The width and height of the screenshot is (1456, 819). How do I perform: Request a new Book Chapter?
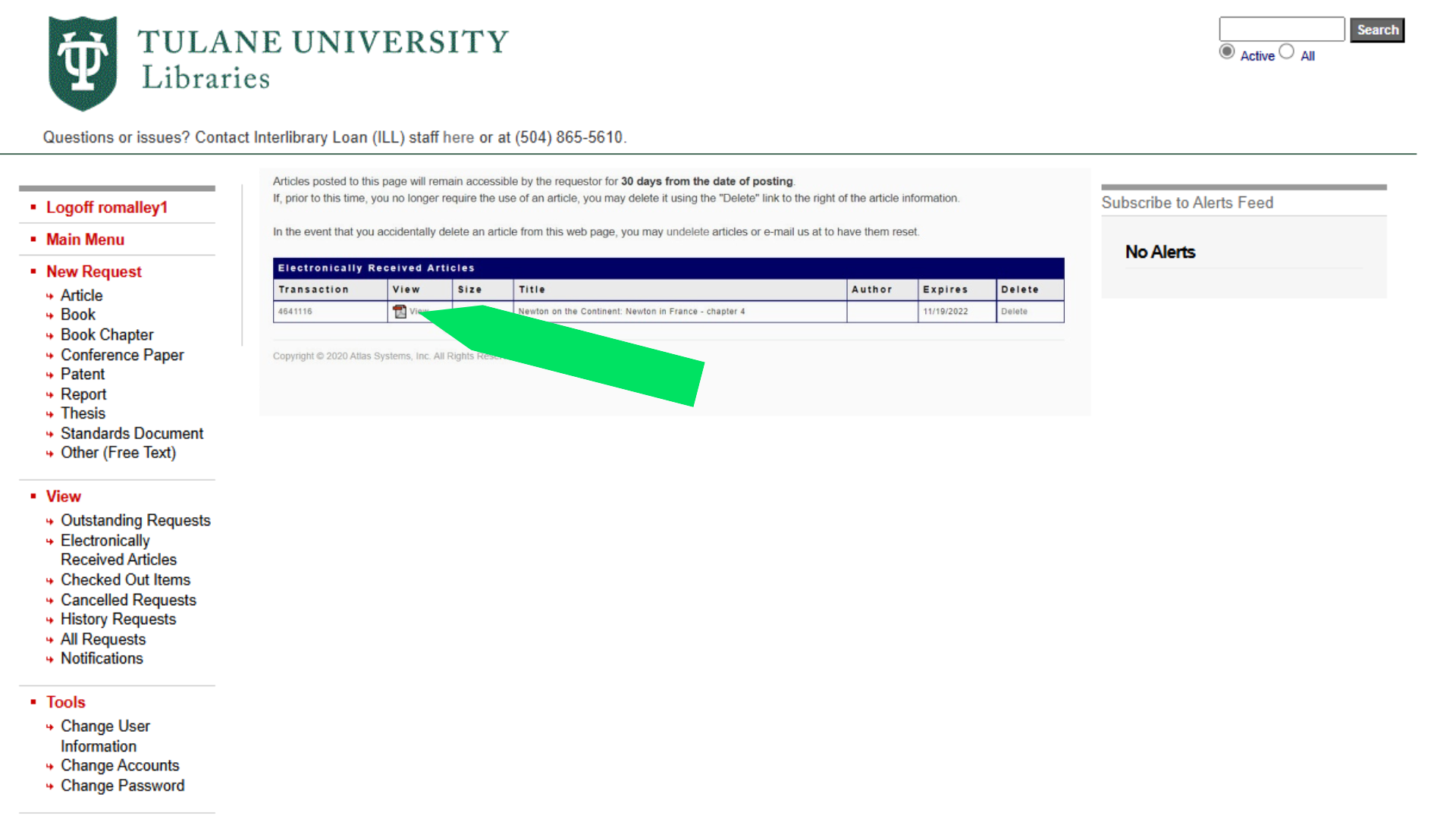click(107, 334)
